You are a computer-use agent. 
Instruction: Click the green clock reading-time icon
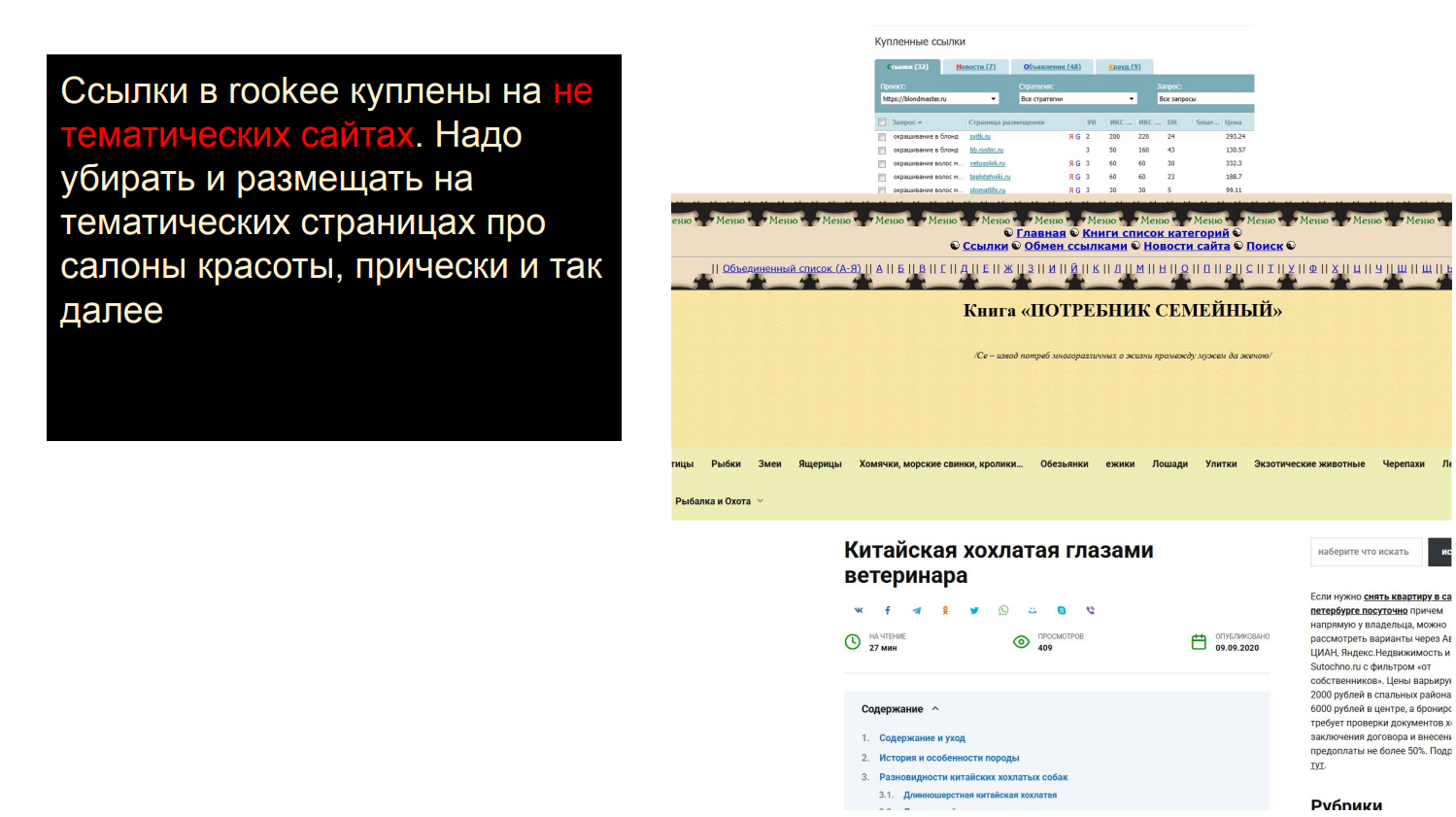(853, 642)
